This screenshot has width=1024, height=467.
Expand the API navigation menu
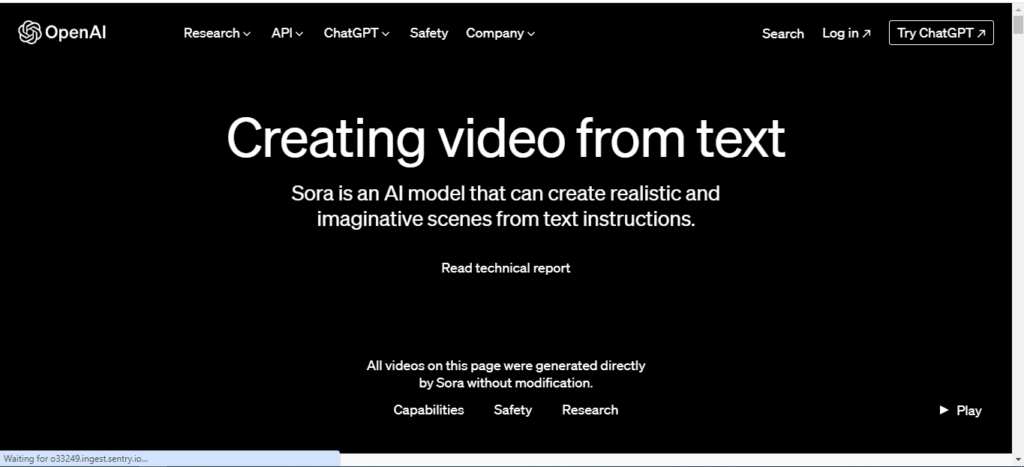pyautogui.click(x=287, y=33)
